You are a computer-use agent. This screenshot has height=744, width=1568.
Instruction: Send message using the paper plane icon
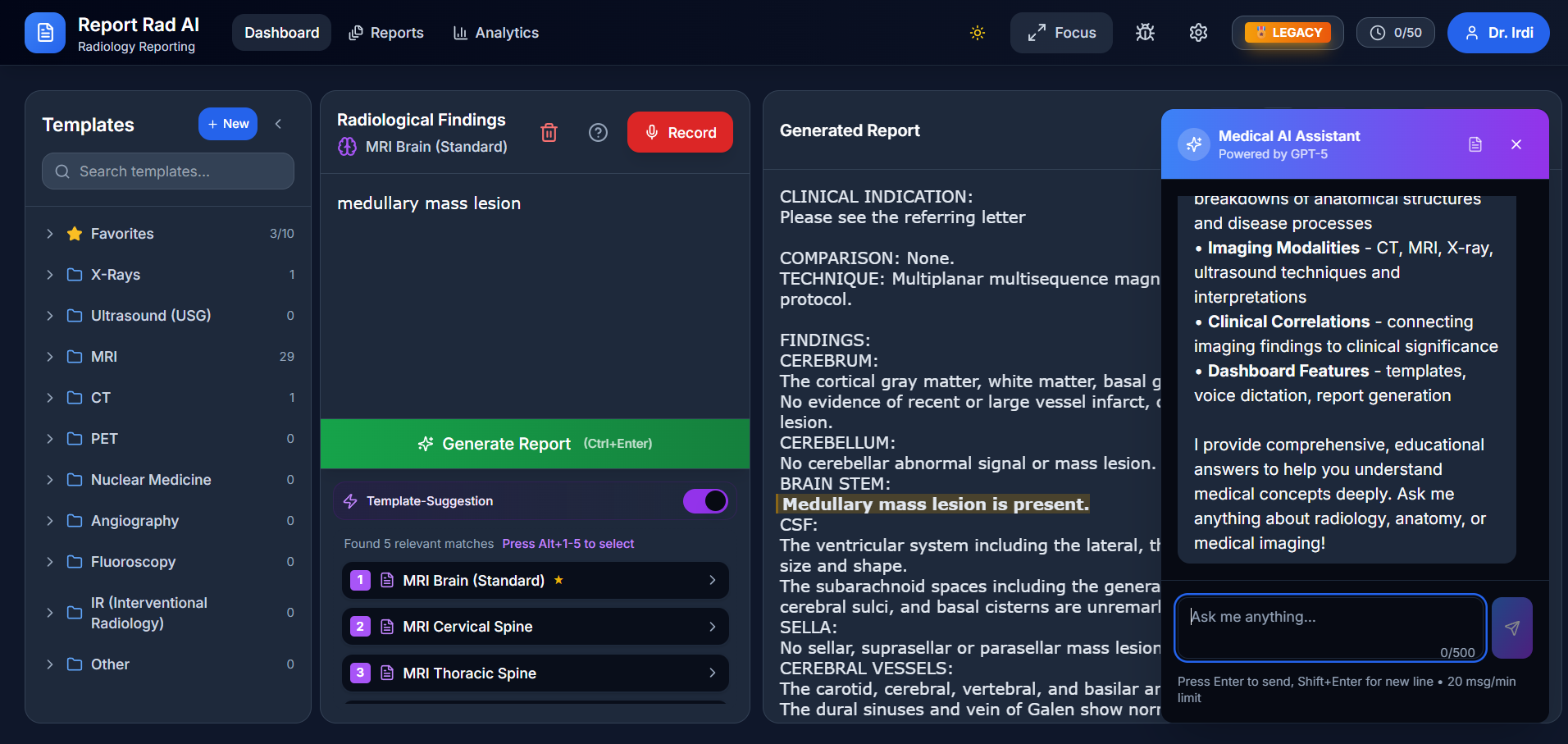(1512, 628)
